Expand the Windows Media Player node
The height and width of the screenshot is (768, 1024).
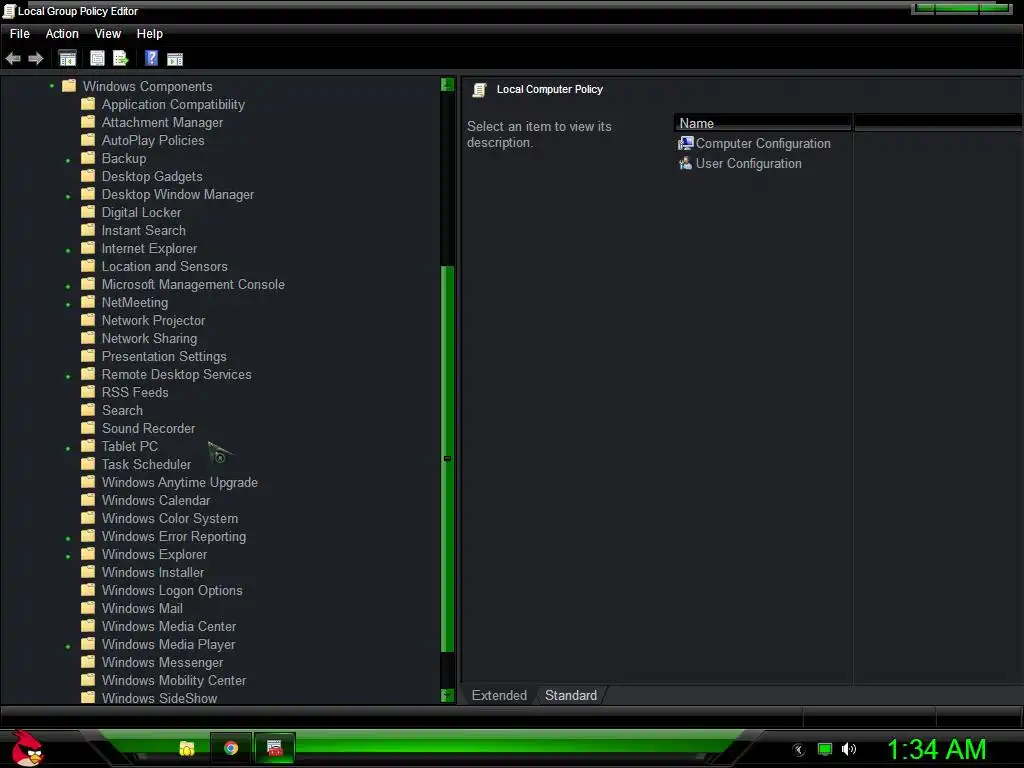point(68,646)
